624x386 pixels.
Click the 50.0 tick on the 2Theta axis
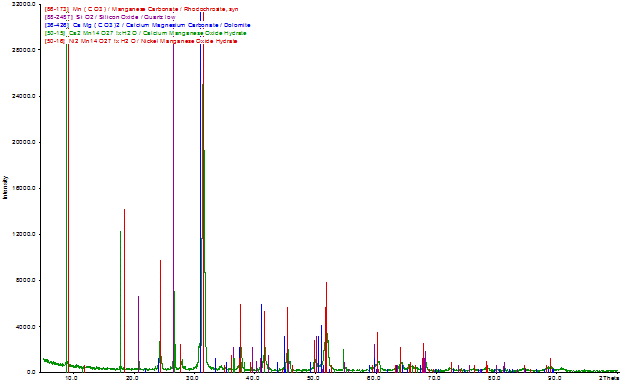coord(313,378)
